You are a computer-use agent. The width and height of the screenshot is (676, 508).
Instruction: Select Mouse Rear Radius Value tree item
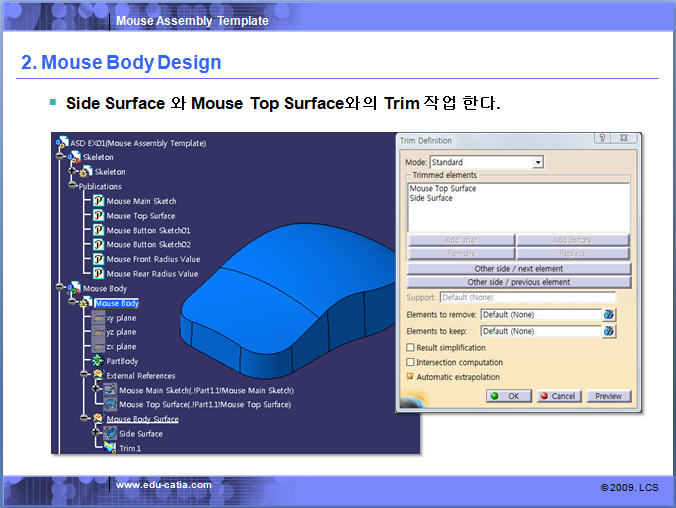[x=152, y=273]
